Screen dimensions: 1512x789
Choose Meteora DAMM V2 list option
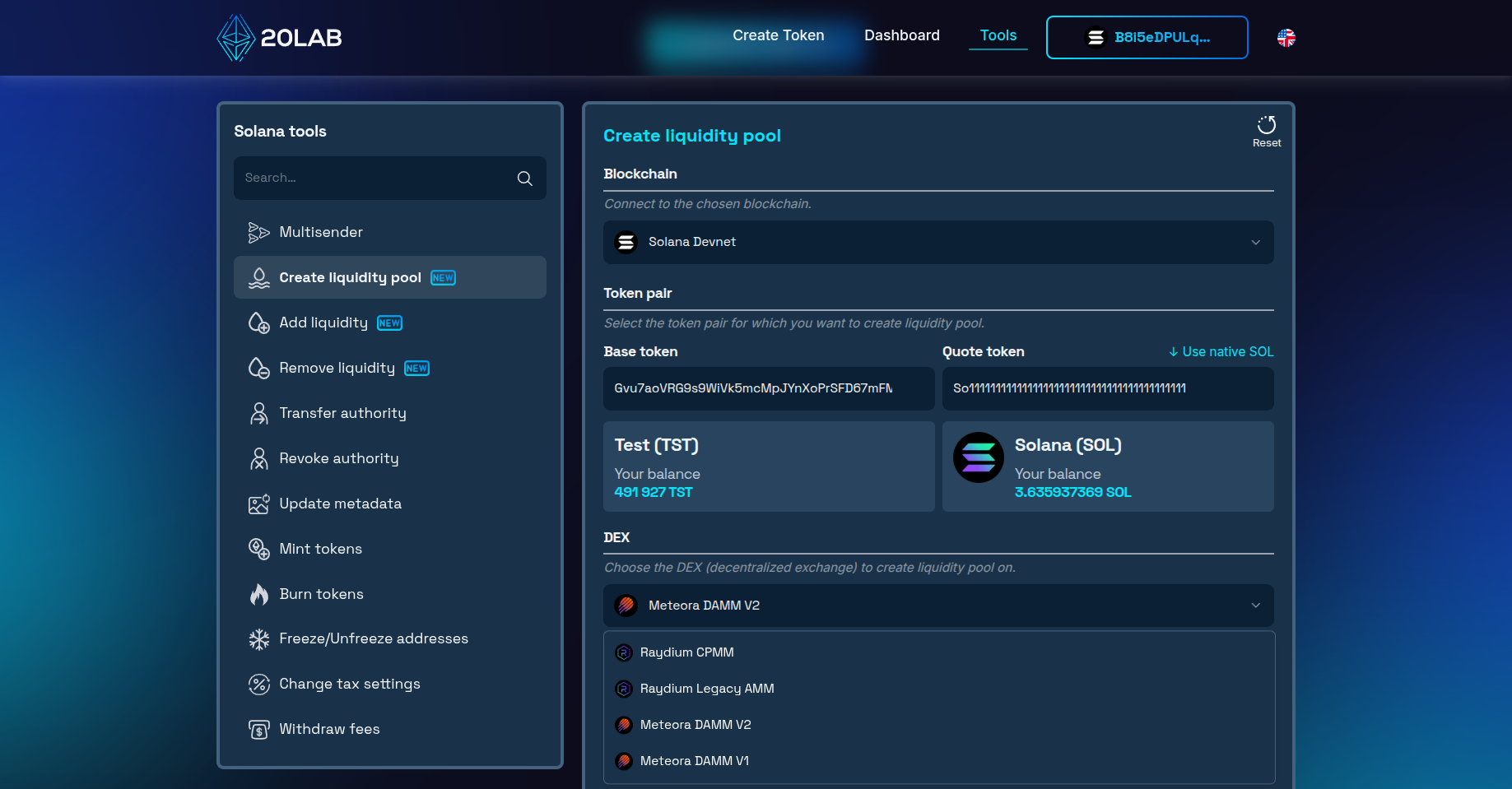(x=939, y=726)
